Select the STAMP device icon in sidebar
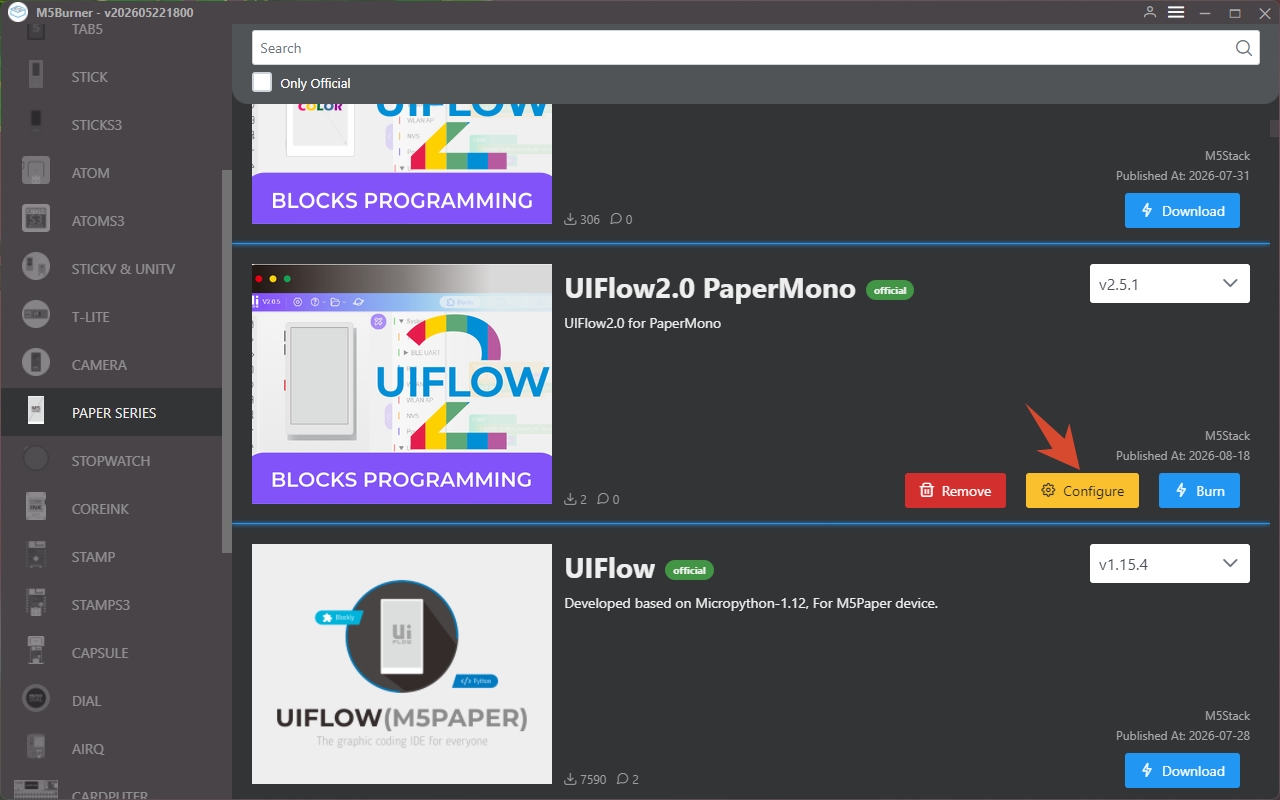Screen dimensions: 1280x800 36,556
